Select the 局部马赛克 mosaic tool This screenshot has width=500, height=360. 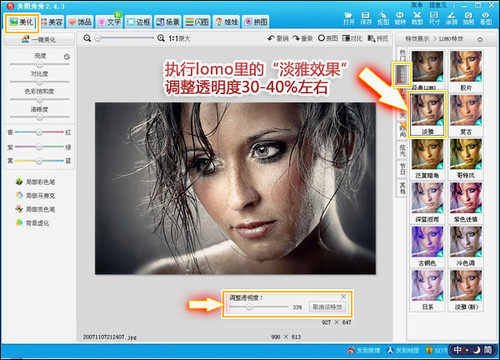(x=35, y=195)
